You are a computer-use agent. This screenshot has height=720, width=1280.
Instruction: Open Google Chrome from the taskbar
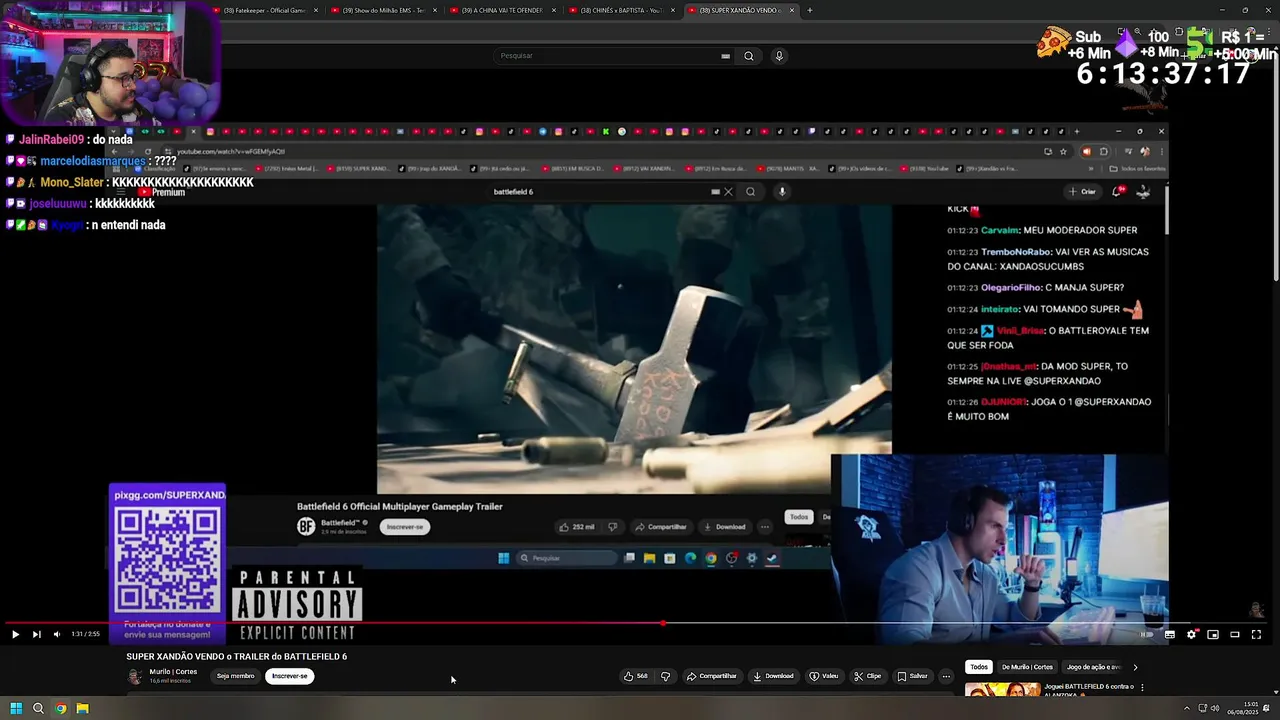pyautogui.click(x=60, y=708)
